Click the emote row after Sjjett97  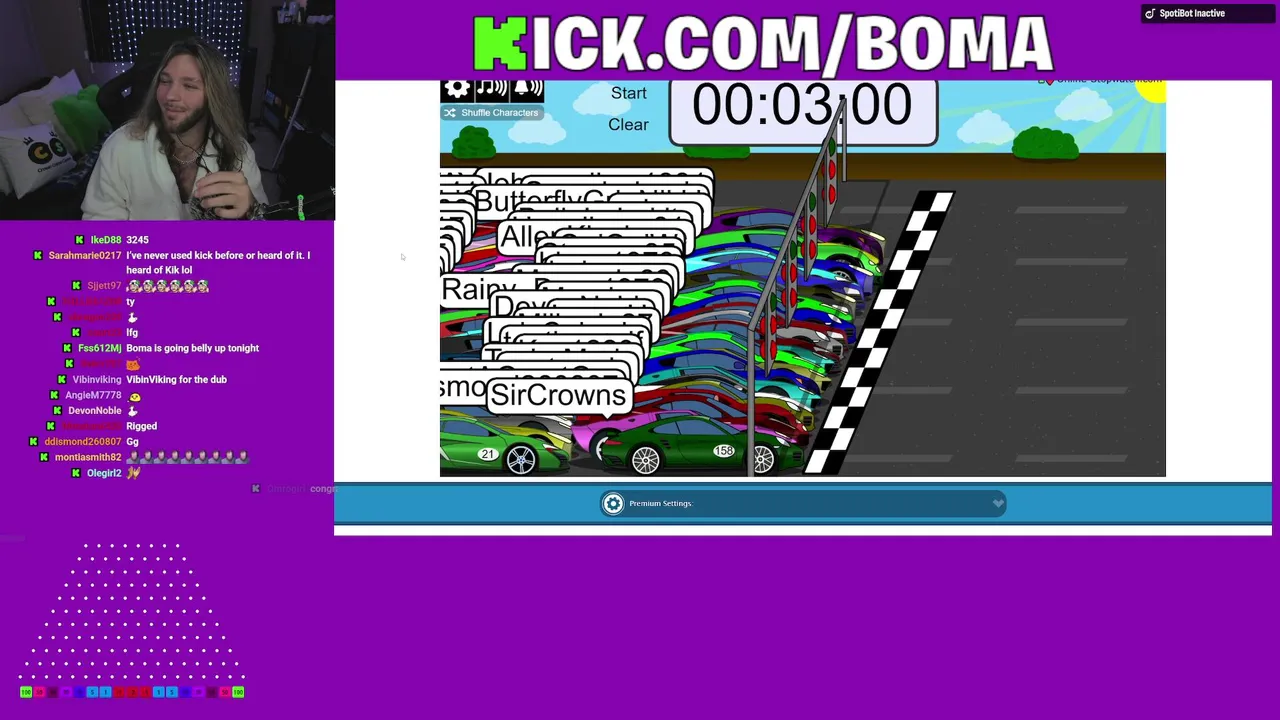167,286
